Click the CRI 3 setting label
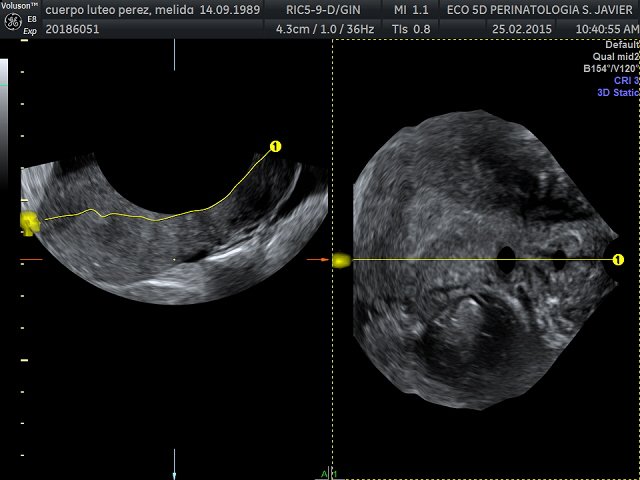The width and height of the screenshot is (640, 480). tap(626, 80)
